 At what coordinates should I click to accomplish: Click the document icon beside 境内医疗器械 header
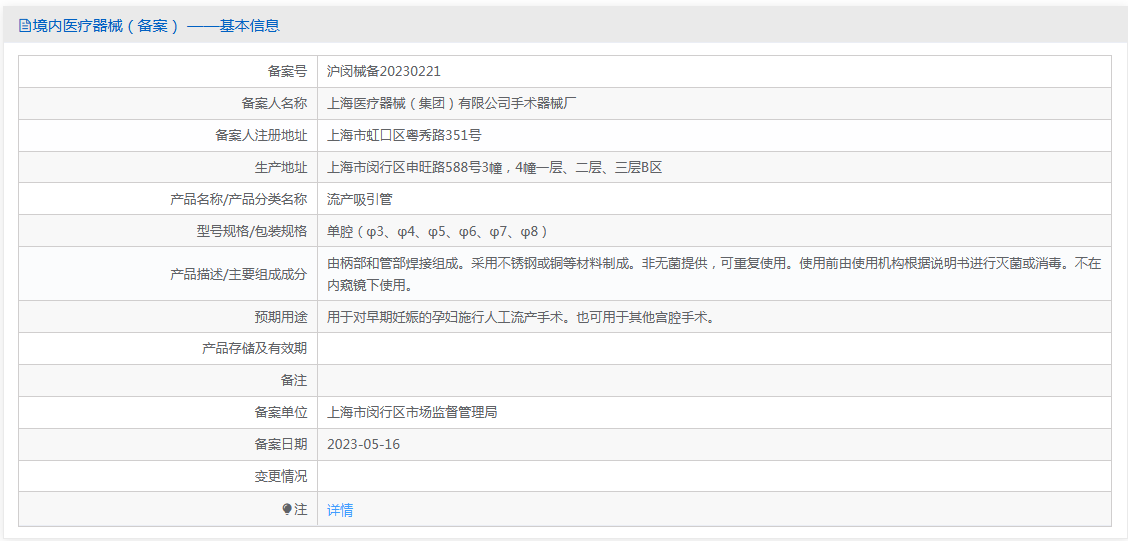pos(24,27)
